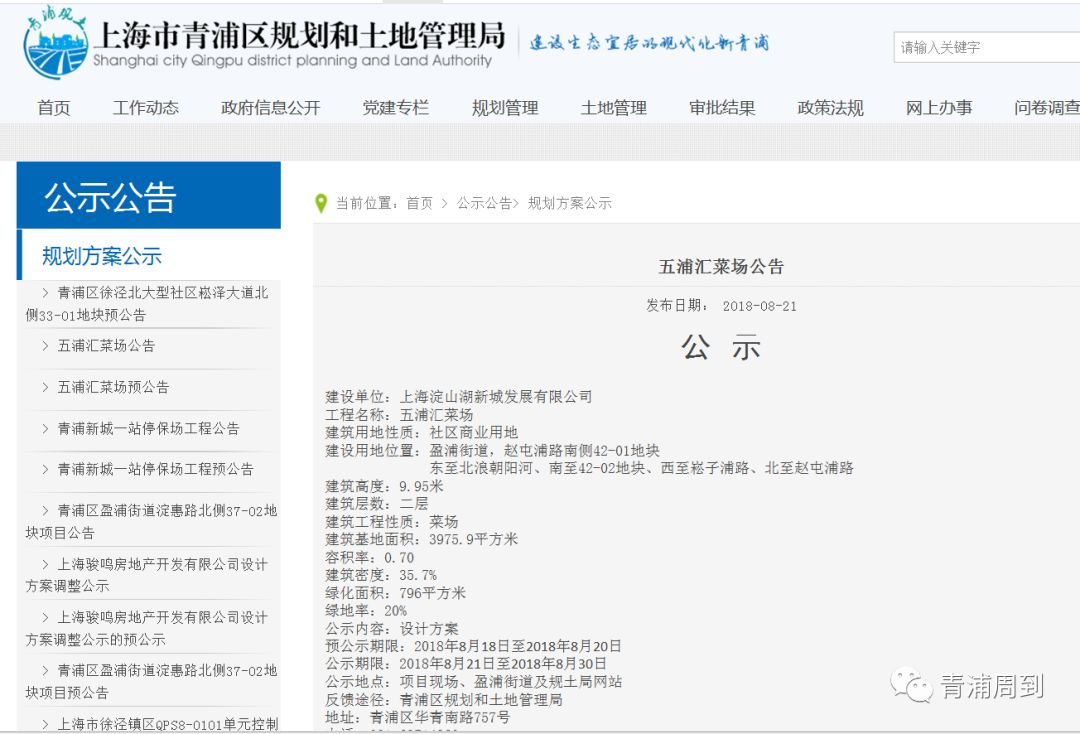Open the 工作动态 navigation menu
This screenshot has width=1080, height=734.
point(146,108)
